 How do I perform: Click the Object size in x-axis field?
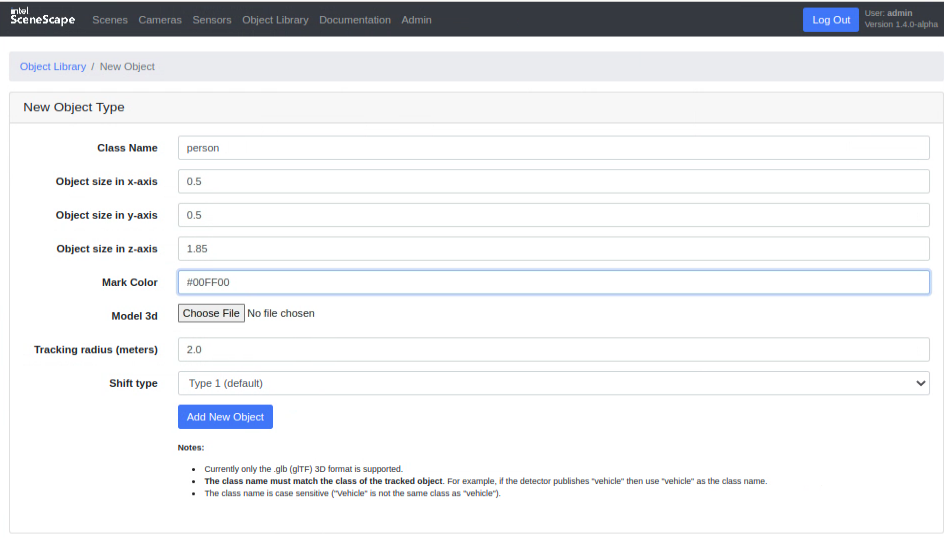pyautogui.click(x=553, y=182)
